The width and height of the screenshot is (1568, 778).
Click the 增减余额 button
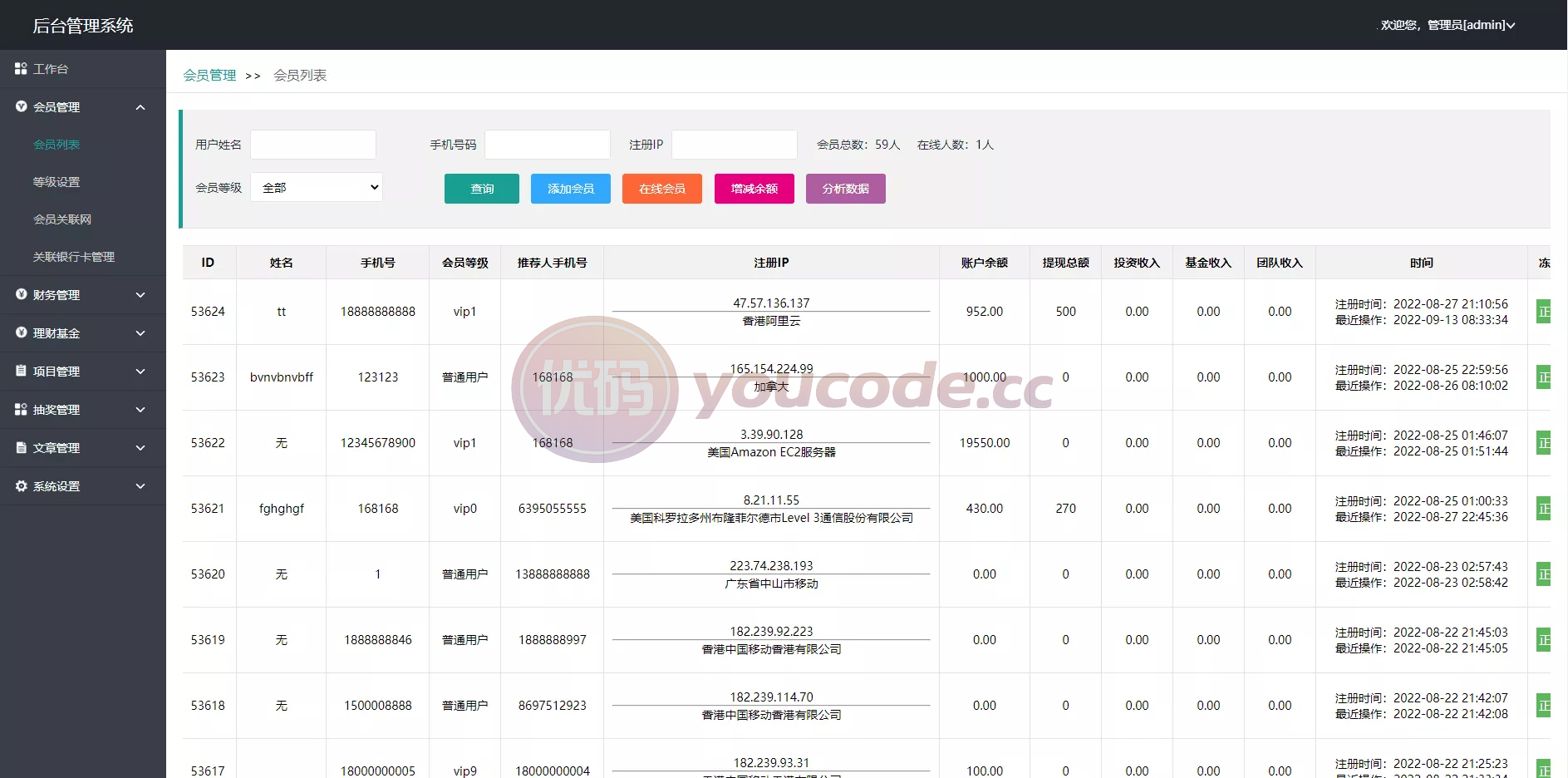[755, 189]
